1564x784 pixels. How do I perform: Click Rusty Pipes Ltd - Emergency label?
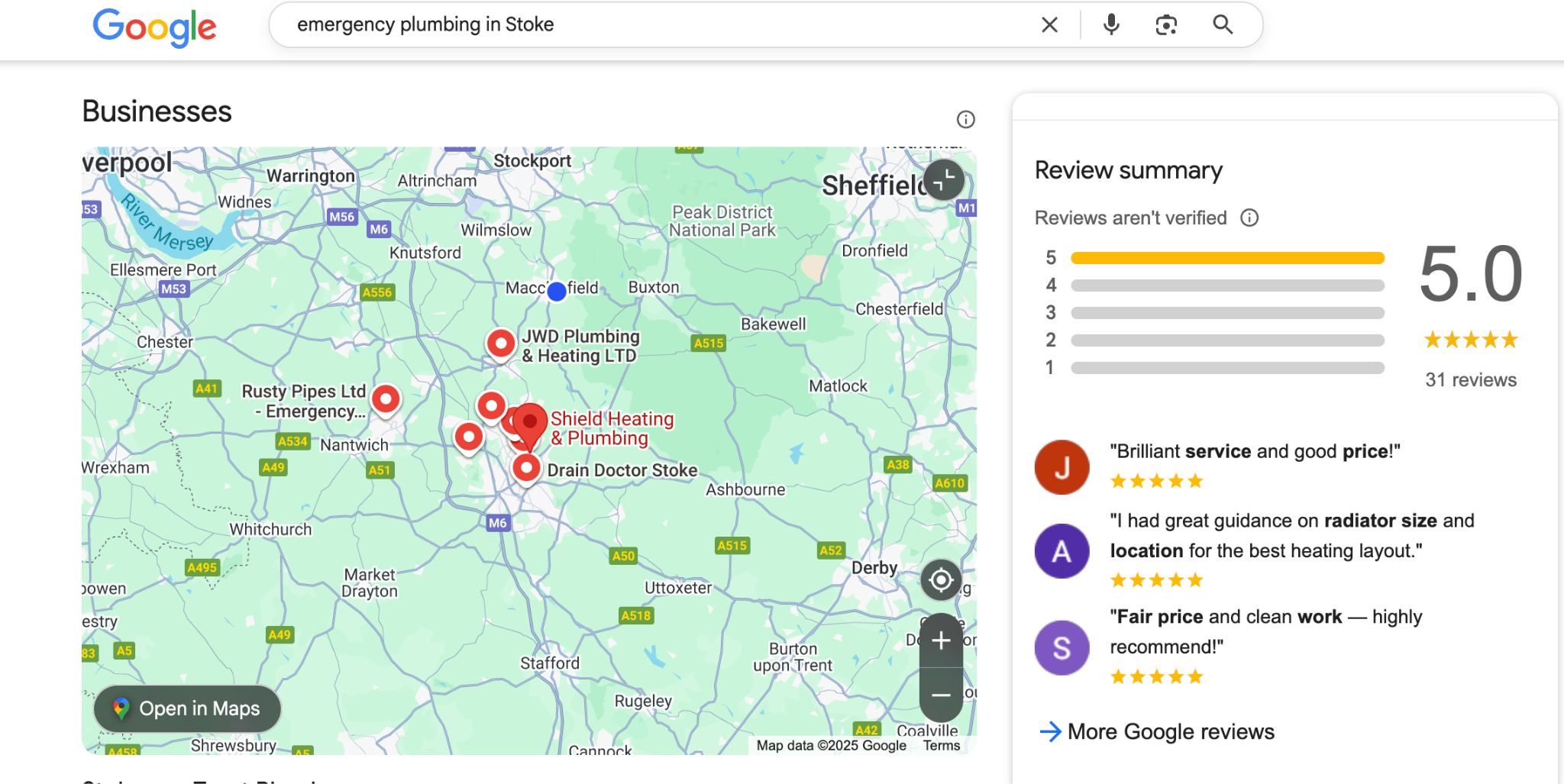304,402
